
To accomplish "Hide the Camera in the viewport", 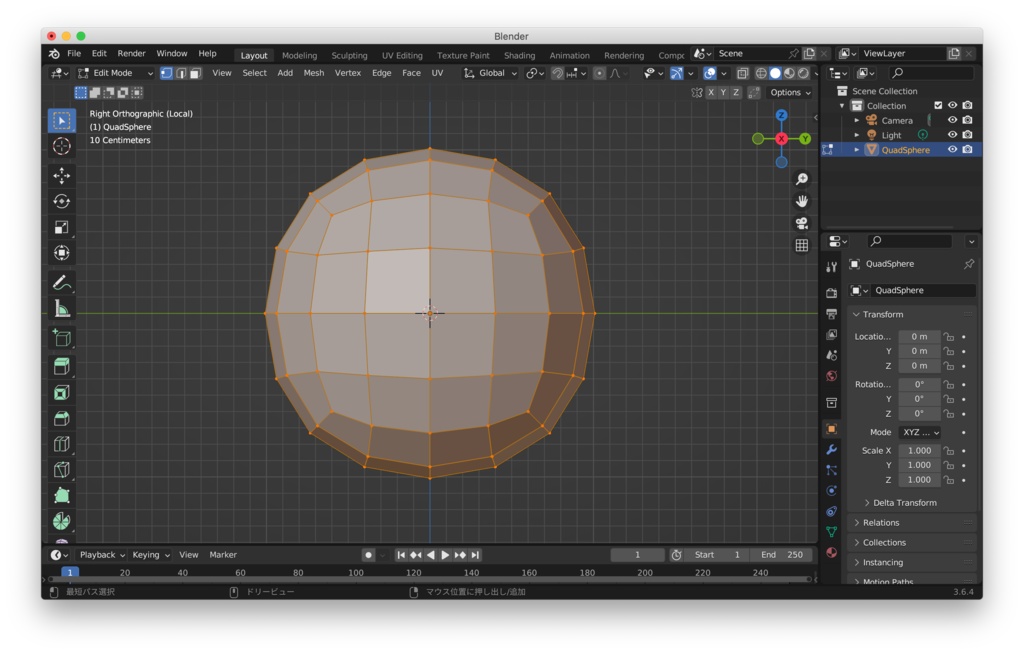I will point(953,119).
